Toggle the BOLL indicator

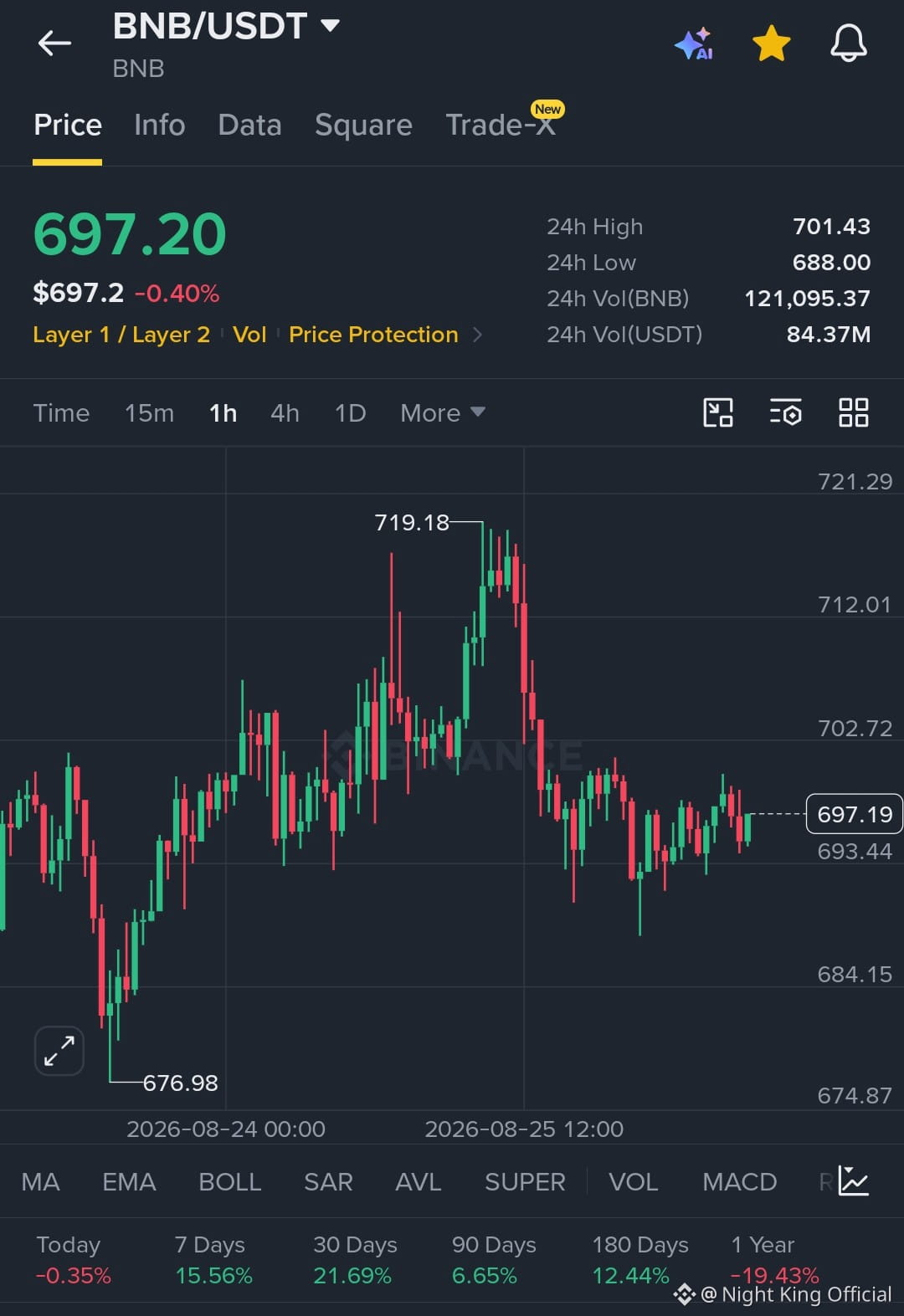pyautogui.click(x=230, y=1182)
